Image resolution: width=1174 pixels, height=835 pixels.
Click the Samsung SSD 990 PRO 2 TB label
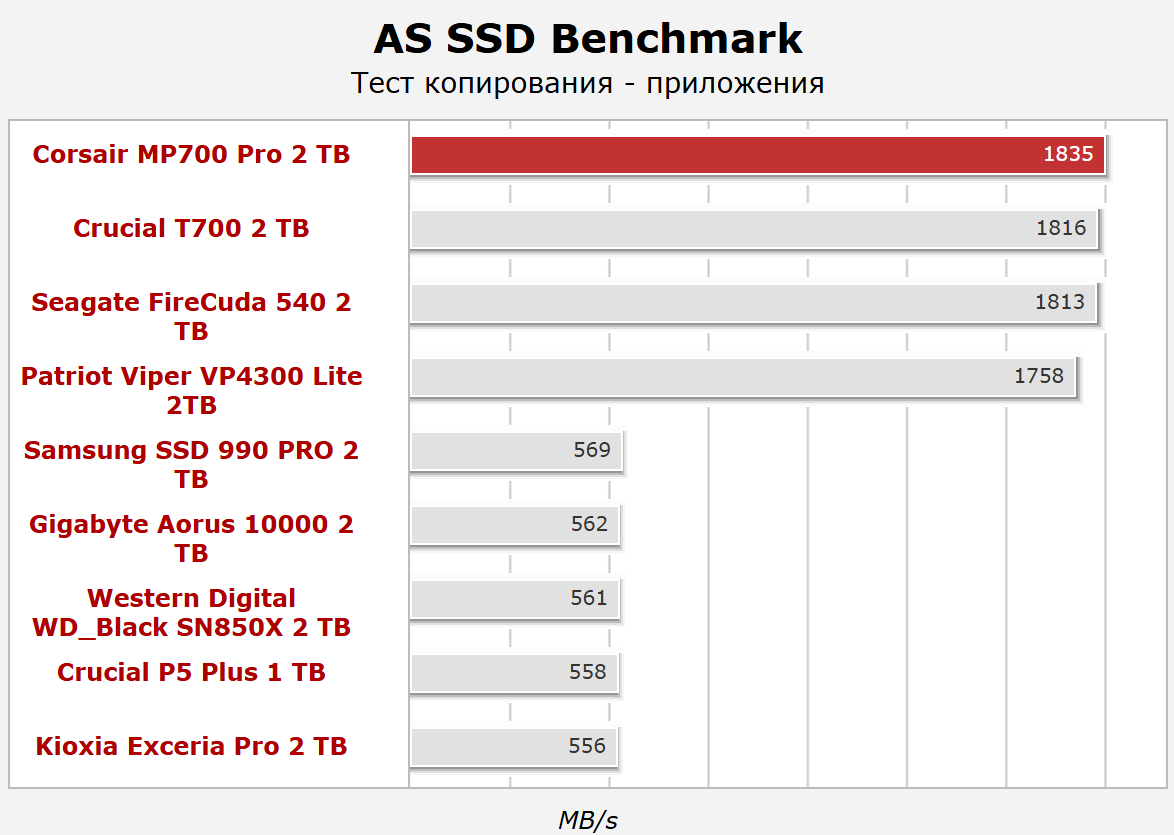191,464
